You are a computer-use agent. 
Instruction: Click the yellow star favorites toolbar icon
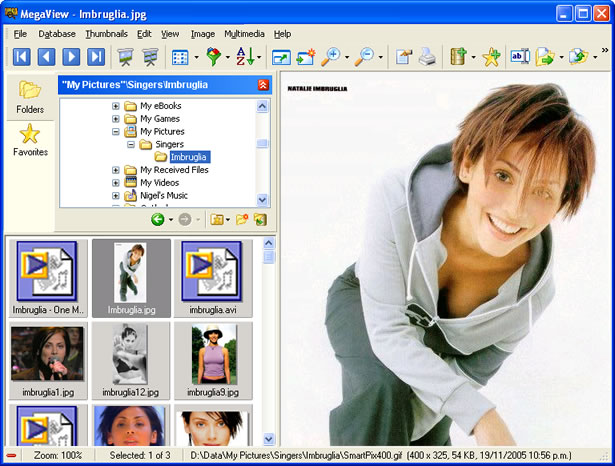(x=490, y=57)
